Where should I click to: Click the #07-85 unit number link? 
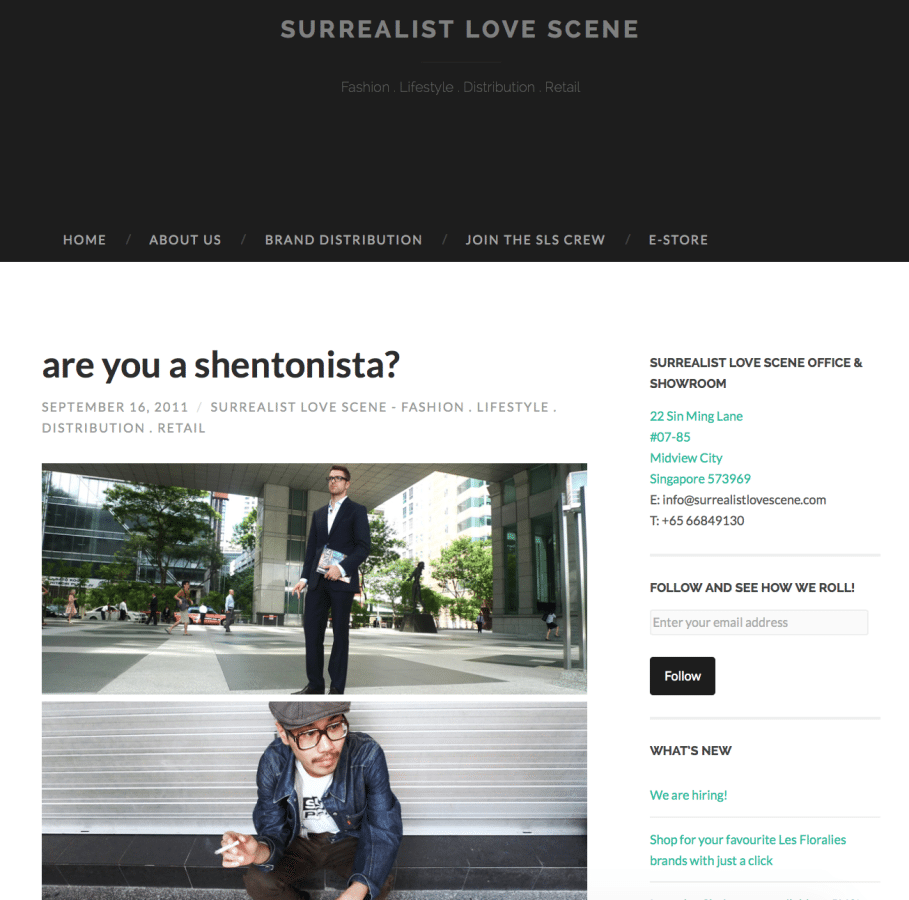[x=670, y=437]
